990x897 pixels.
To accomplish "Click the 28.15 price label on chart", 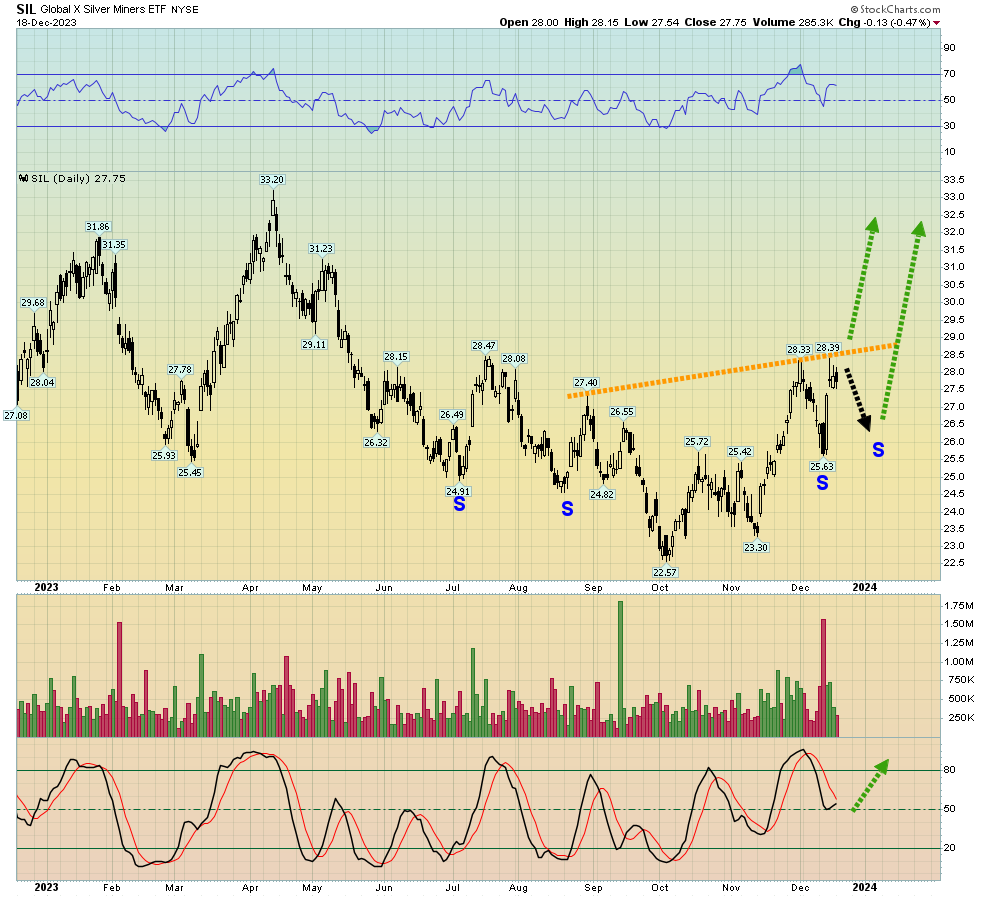I will pos(396,357).
